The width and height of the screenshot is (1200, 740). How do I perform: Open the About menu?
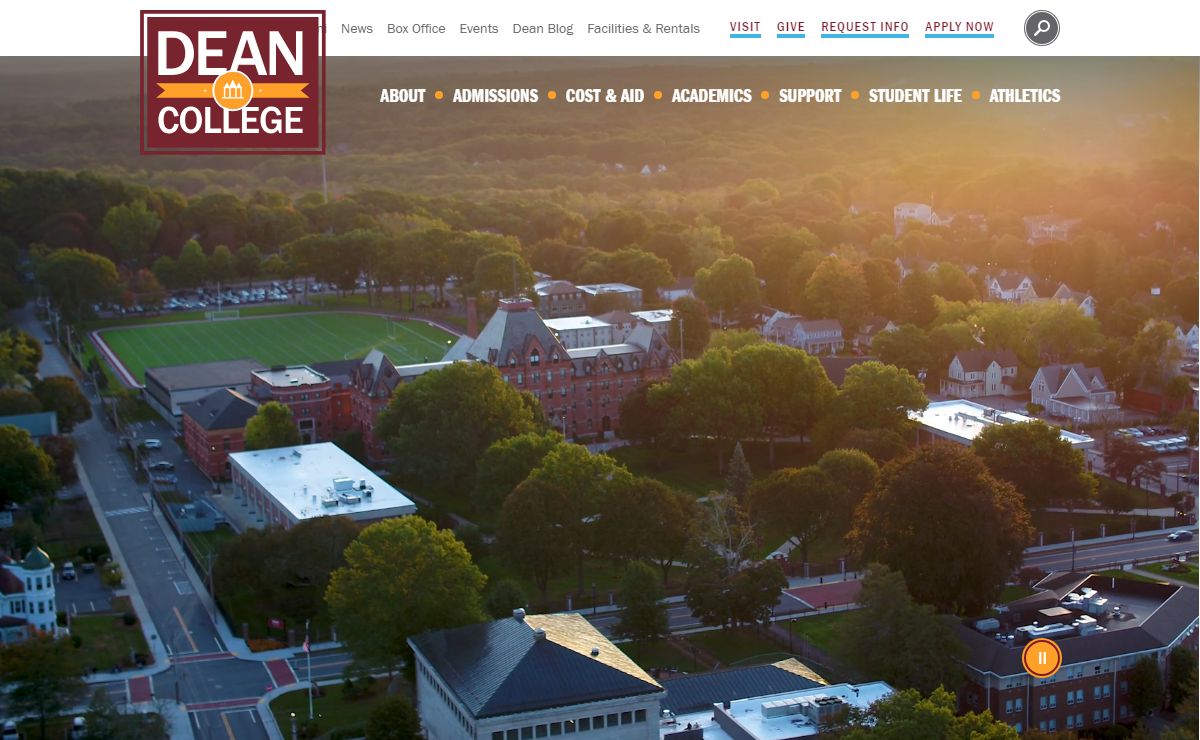click(403, 96)
